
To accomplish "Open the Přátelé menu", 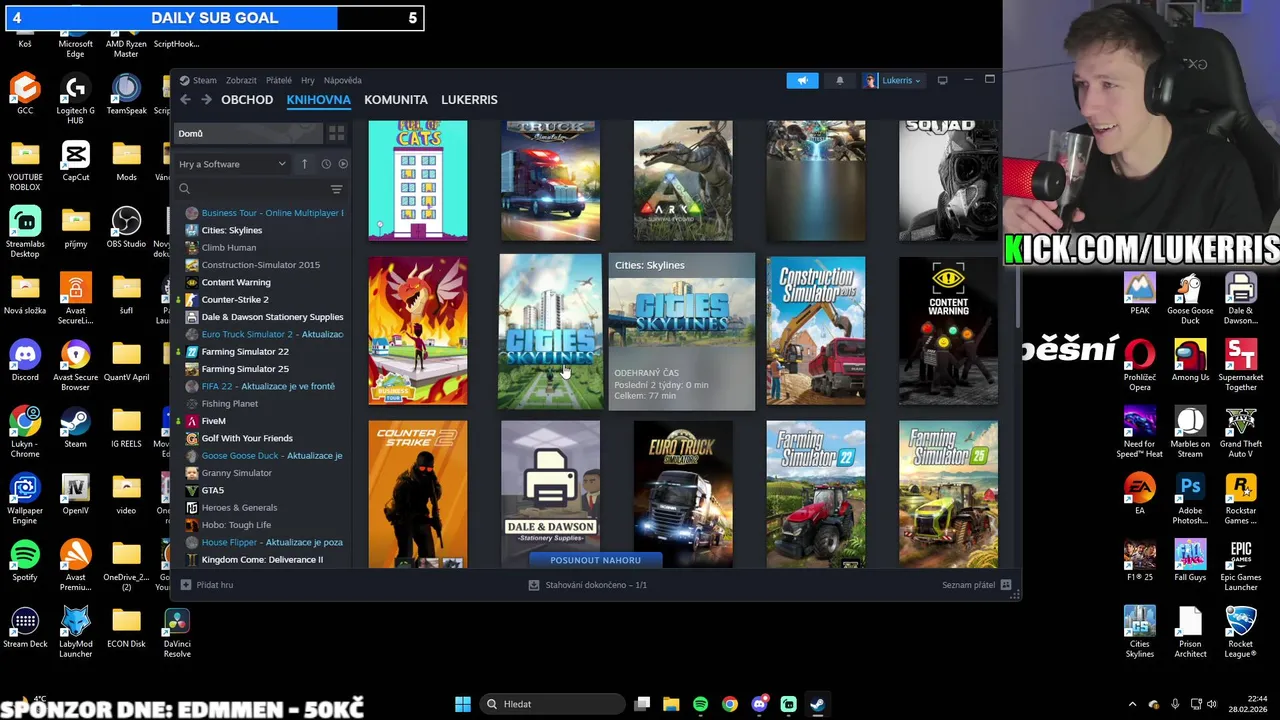I will [279, 80].
